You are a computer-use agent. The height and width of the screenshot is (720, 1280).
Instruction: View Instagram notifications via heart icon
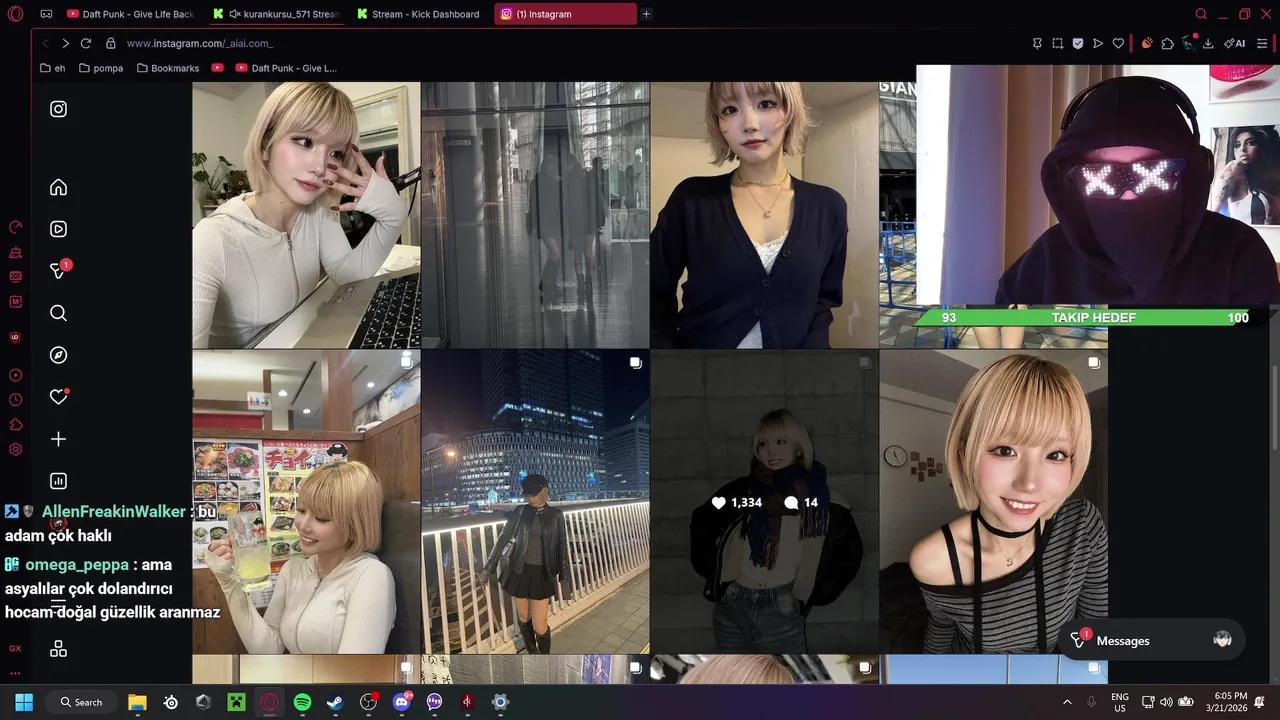pyautogui.click(x=58, y=398)
